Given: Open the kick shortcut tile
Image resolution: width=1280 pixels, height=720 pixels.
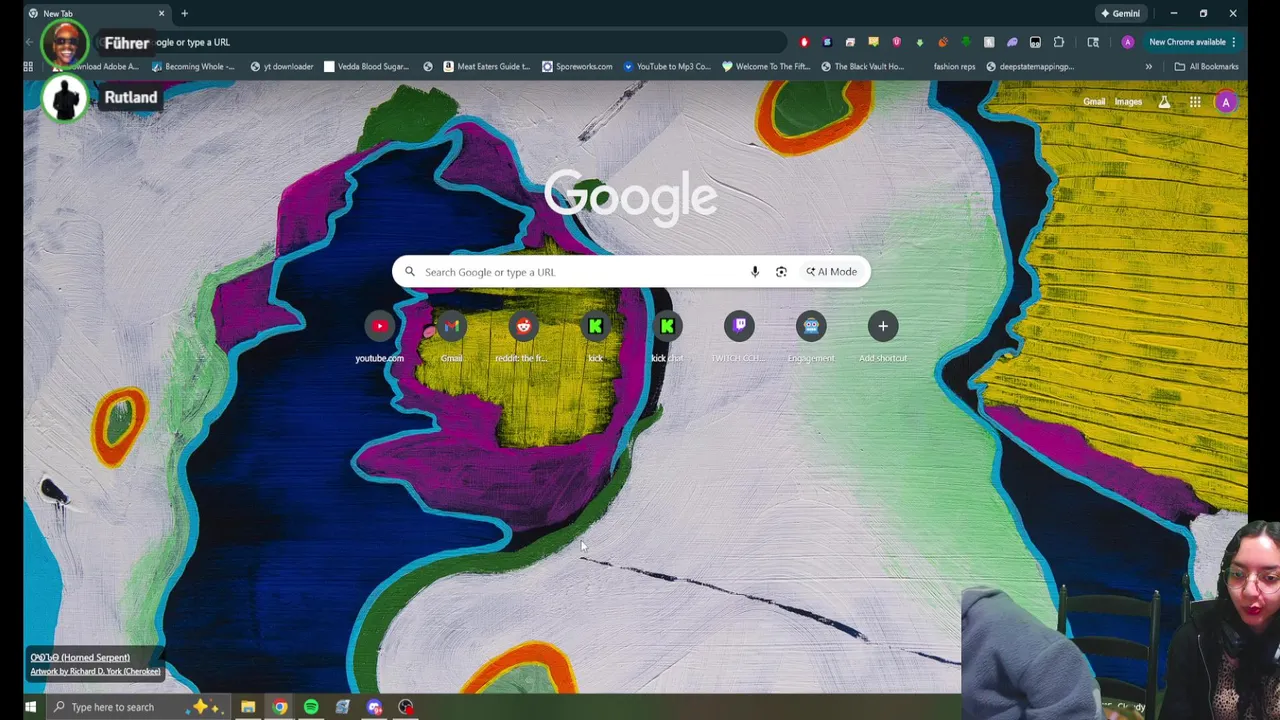Looking at the screenshot, I should tap(596, 335).
